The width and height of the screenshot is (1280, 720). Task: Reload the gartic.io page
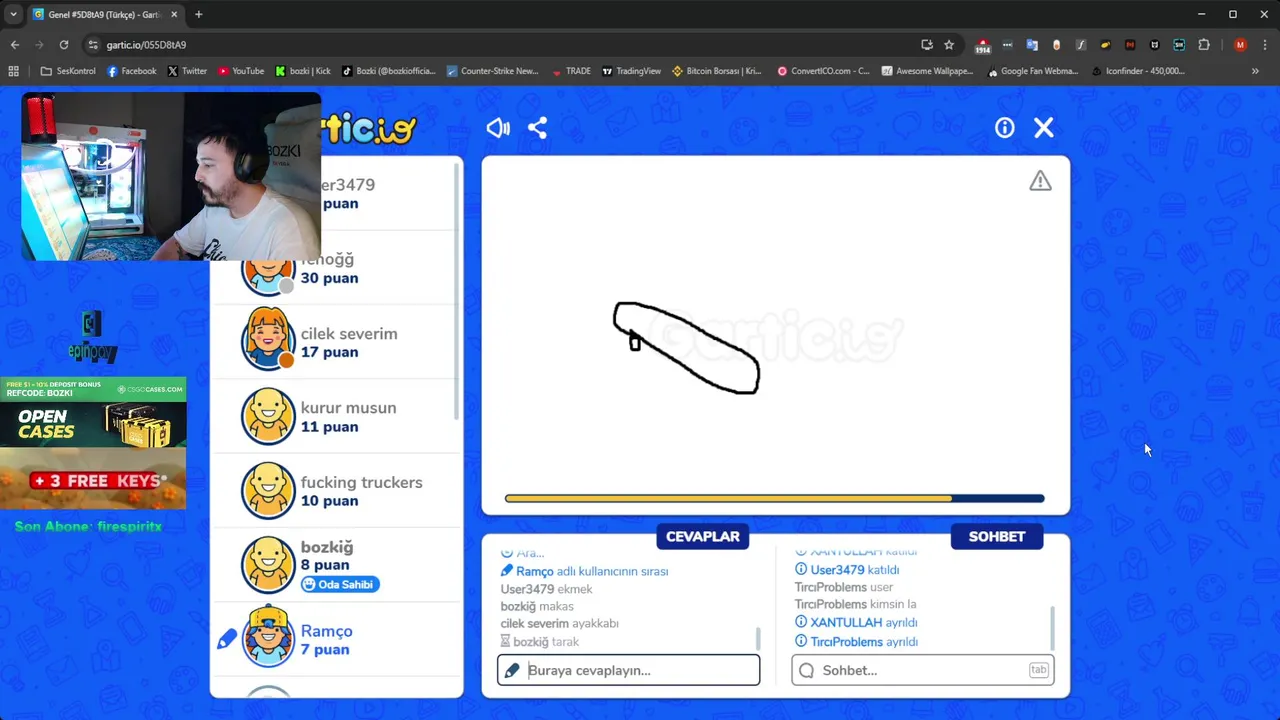(64, 45)
